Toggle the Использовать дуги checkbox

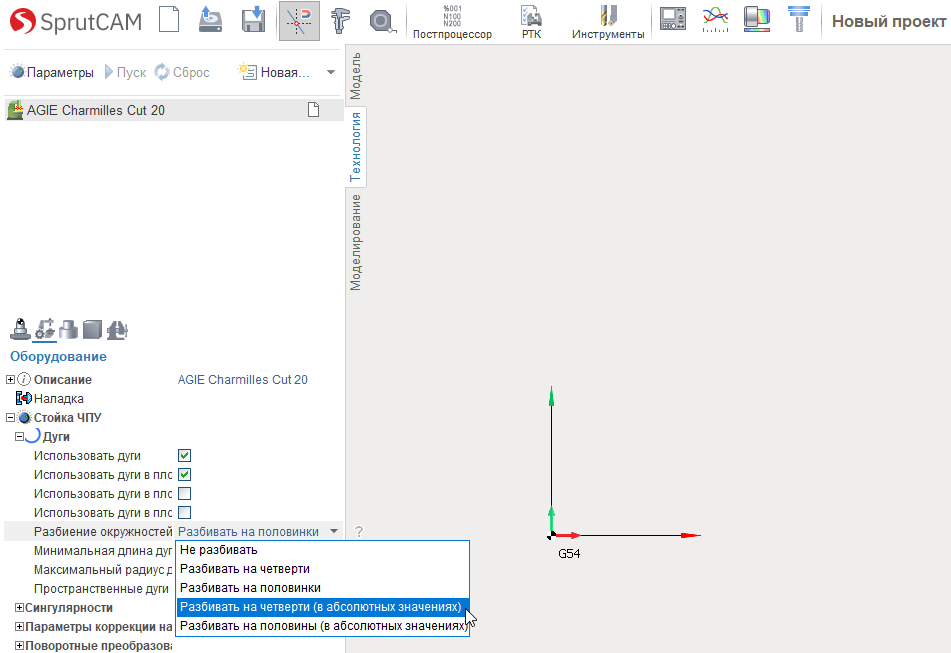[x=184, y=455]
